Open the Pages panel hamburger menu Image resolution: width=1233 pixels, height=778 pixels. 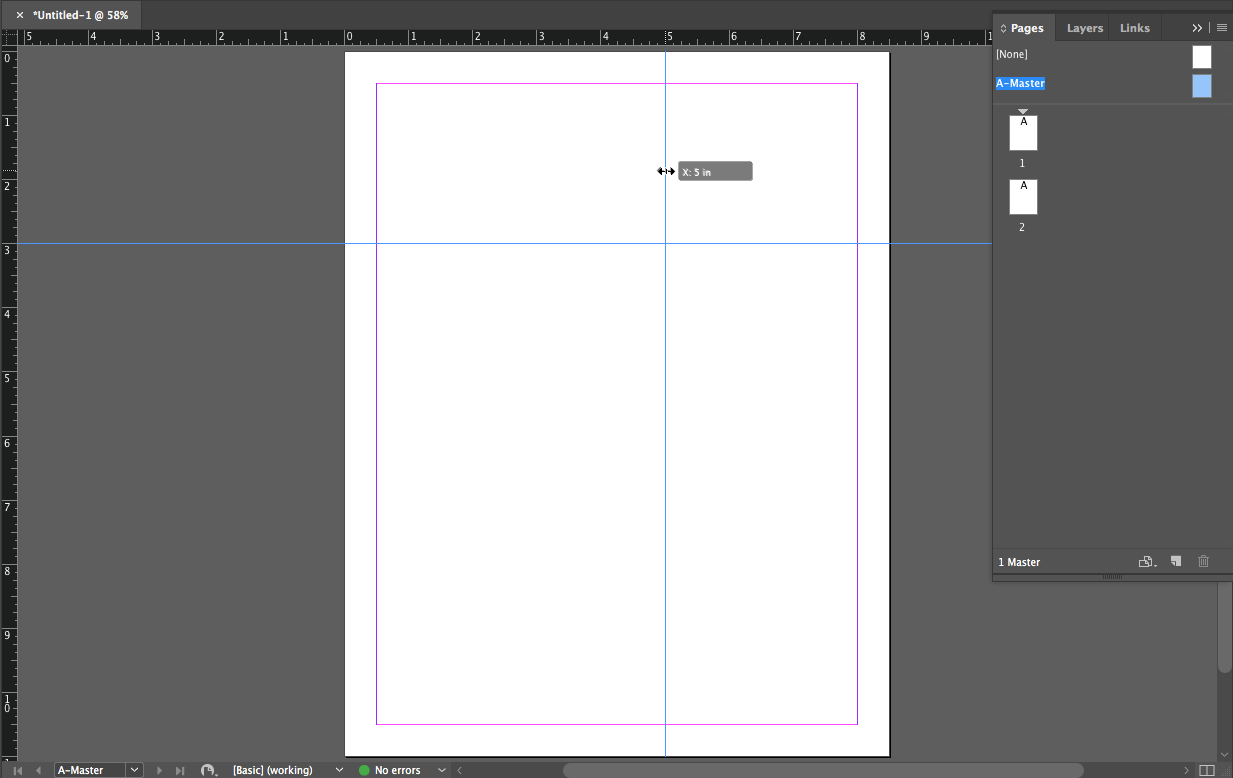point(1221,28)
